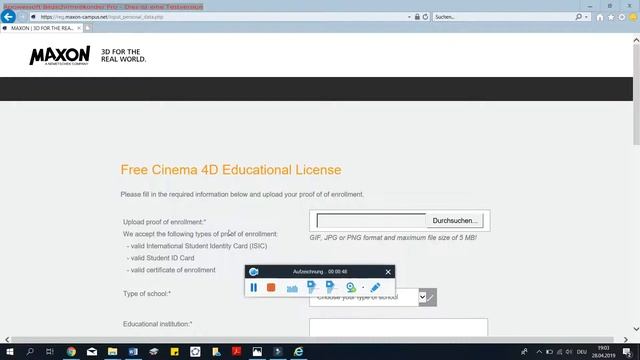Click the 'valid Student ID Card' text
Screen dimensions: 640x360
pyautogui.click(x=162, y=258)
